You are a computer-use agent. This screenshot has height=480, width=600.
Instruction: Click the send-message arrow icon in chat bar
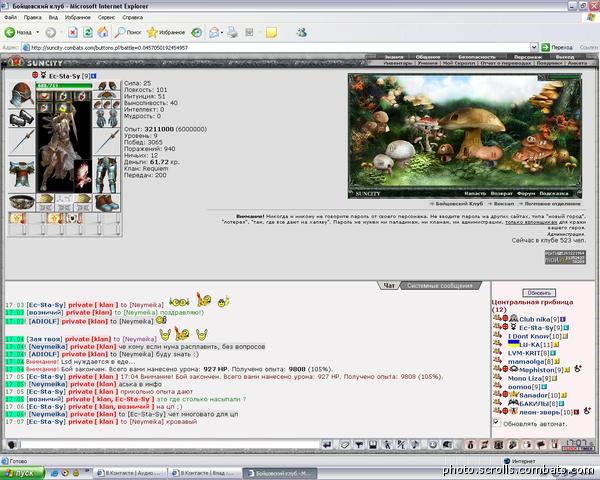(327, 445)
